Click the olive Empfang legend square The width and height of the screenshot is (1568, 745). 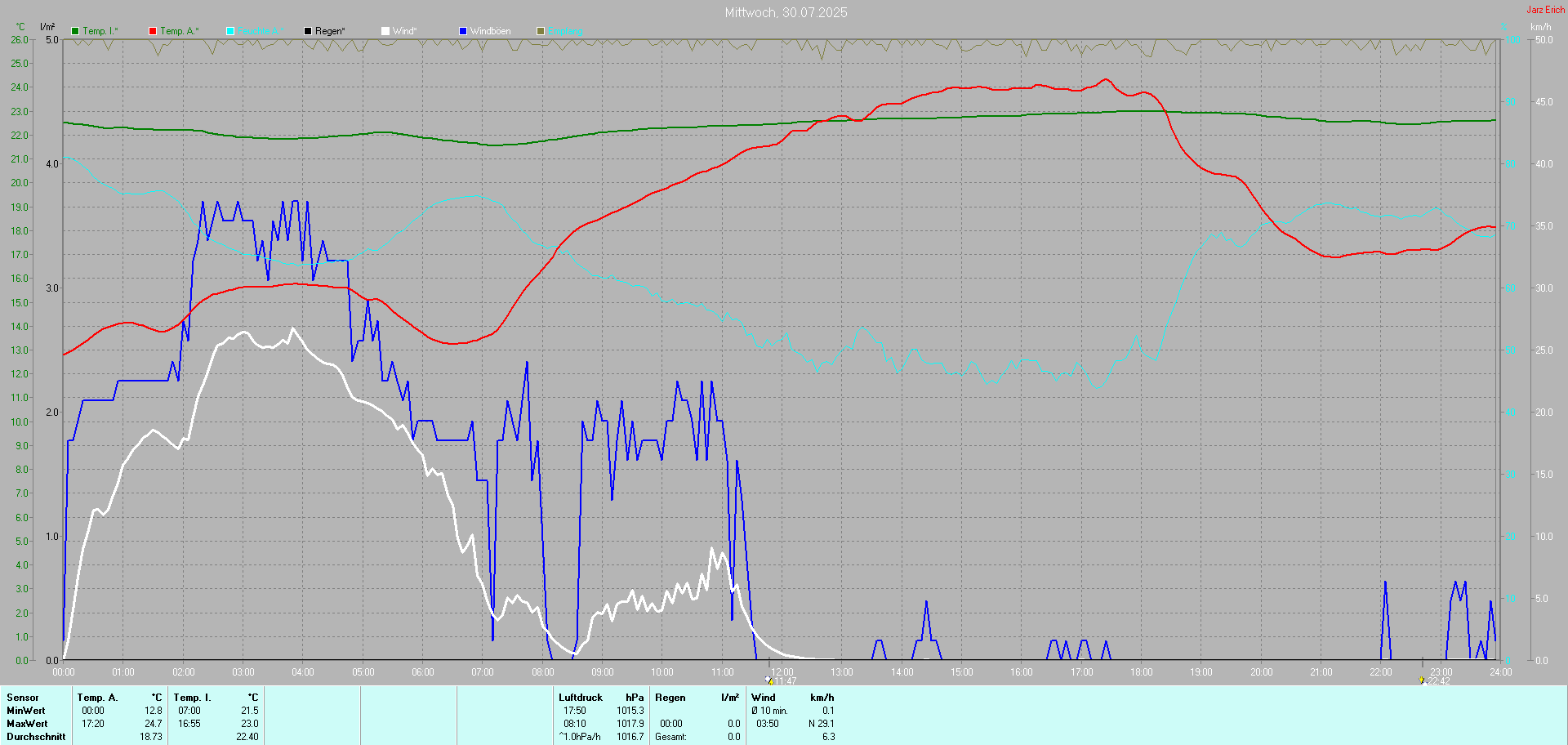(541, 31)
